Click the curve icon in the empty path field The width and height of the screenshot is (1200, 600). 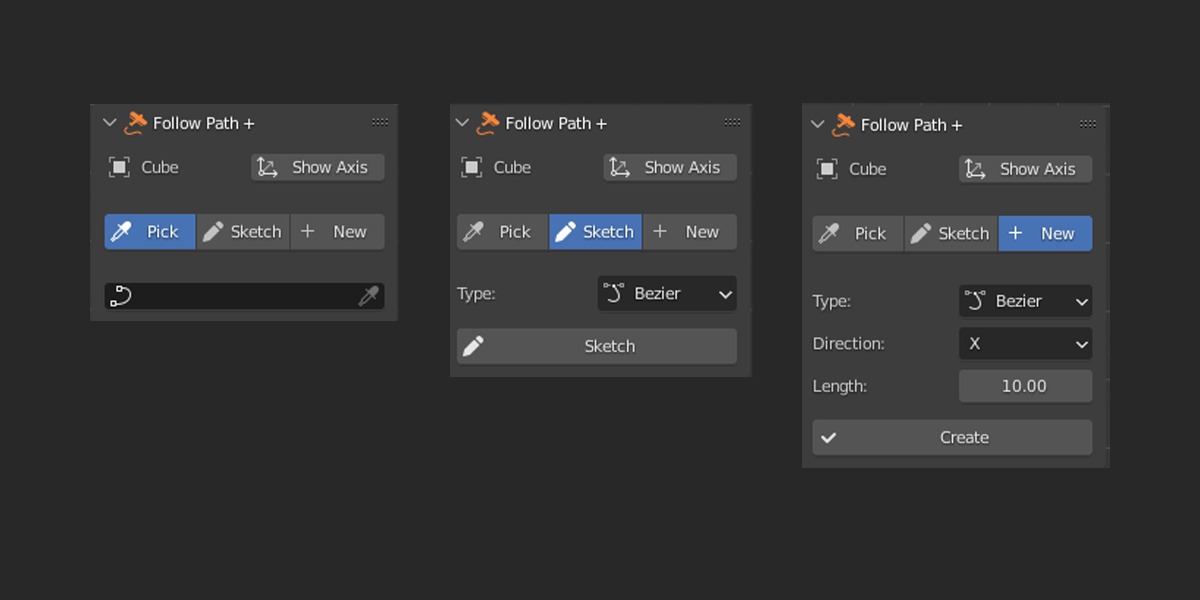(120, 296)
